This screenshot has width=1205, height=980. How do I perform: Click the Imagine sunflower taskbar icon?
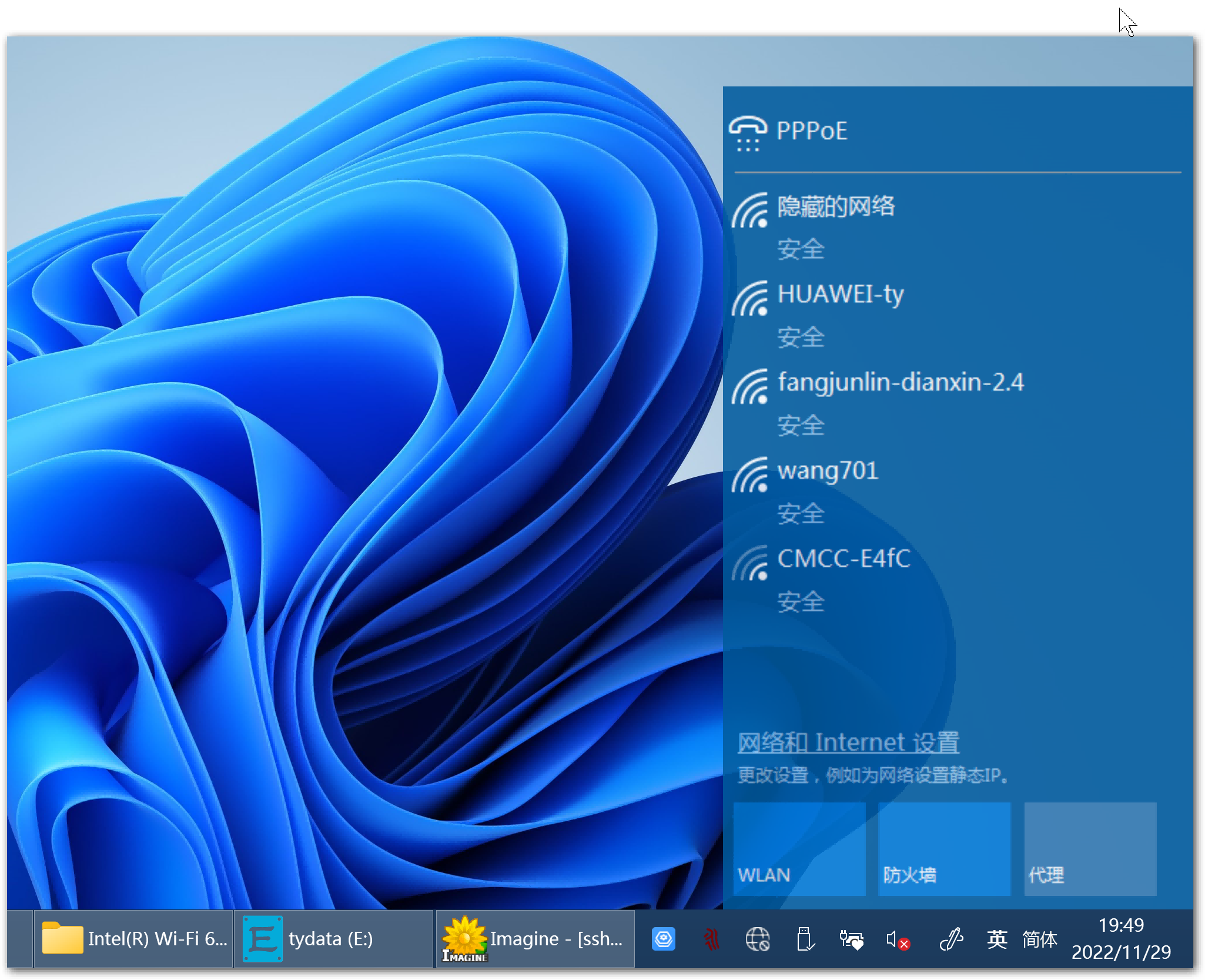465,939
